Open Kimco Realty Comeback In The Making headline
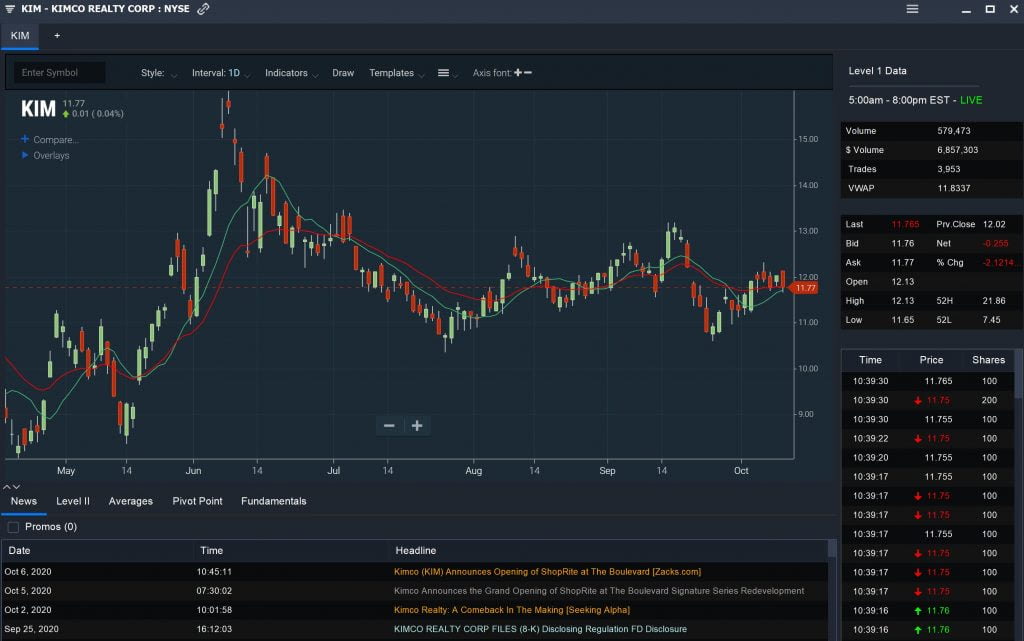 (x=512, y=610)
